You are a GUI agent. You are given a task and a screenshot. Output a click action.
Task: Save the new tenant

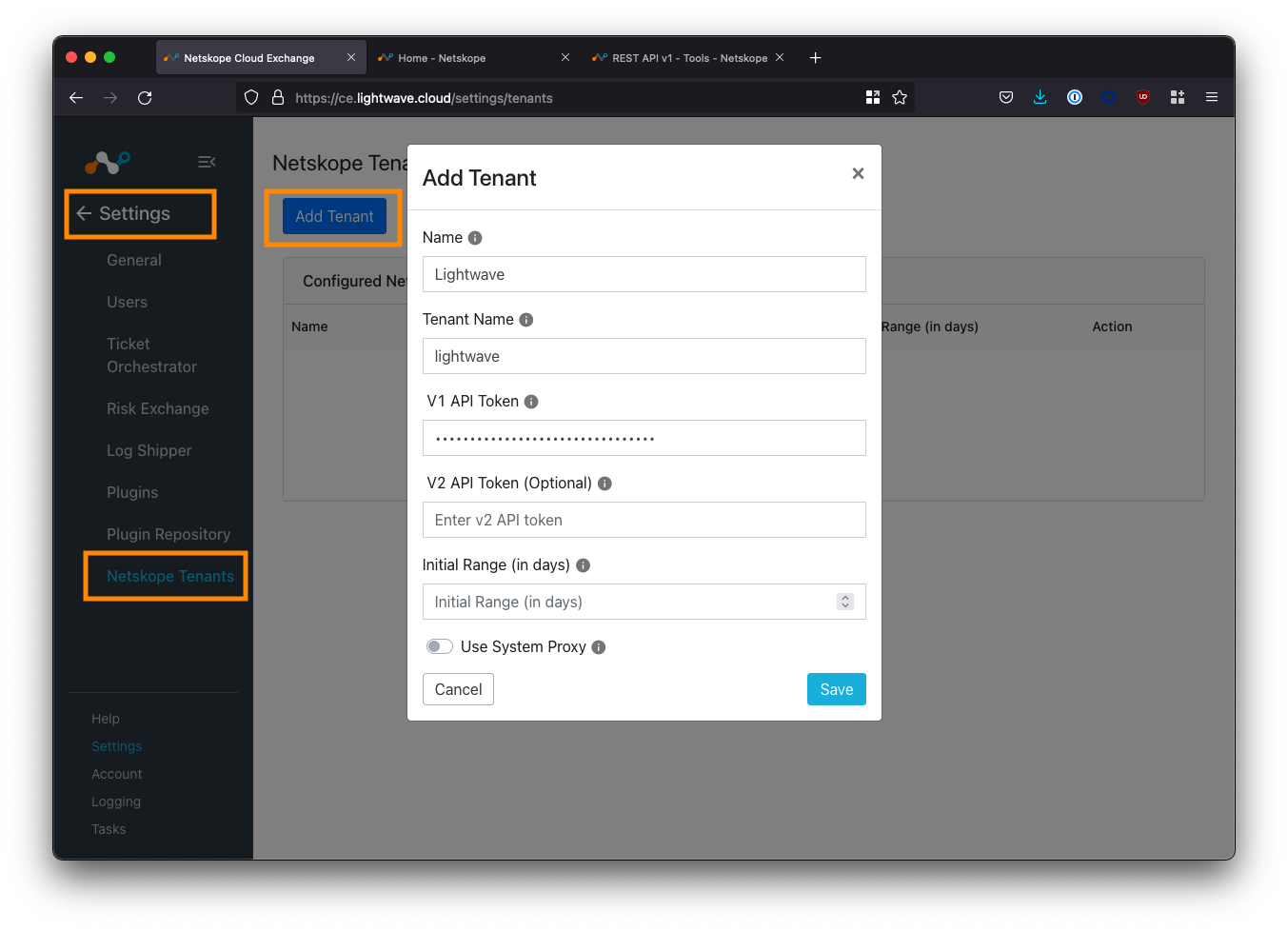836,689
